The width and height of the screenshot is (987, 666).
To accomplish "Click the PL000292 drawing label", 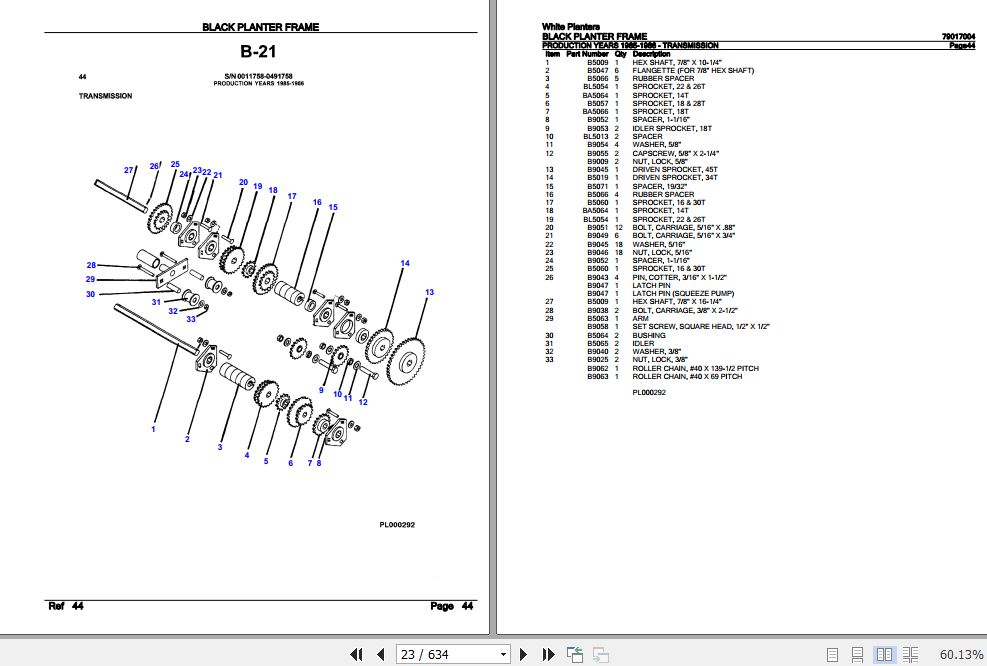I will pyautogui.click(x=396, y=523).
